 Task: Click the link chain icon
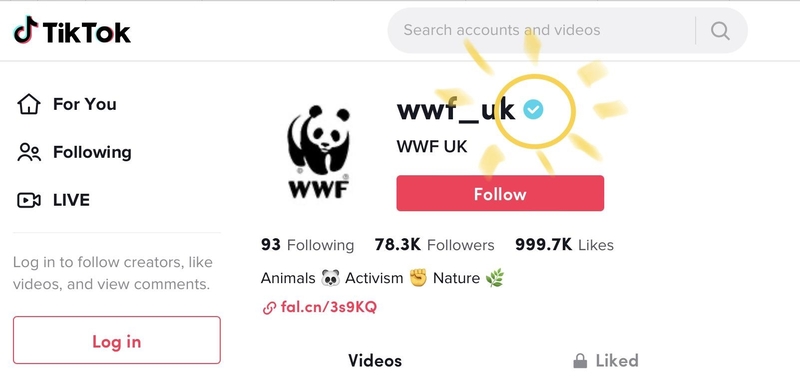(x=269, y=308)
